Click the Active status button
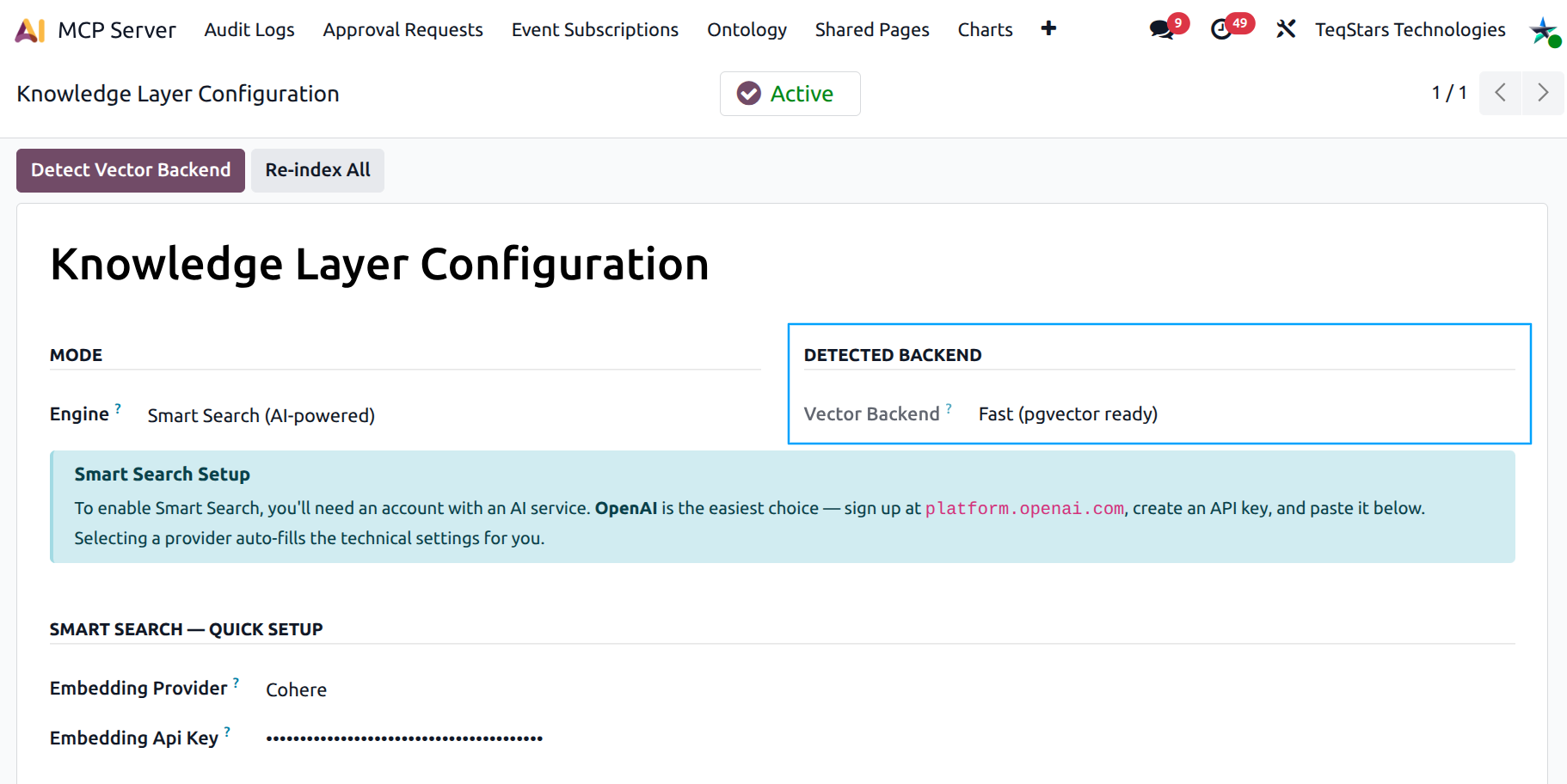Viewport: 1567px width, 784px height. (790, 94)
